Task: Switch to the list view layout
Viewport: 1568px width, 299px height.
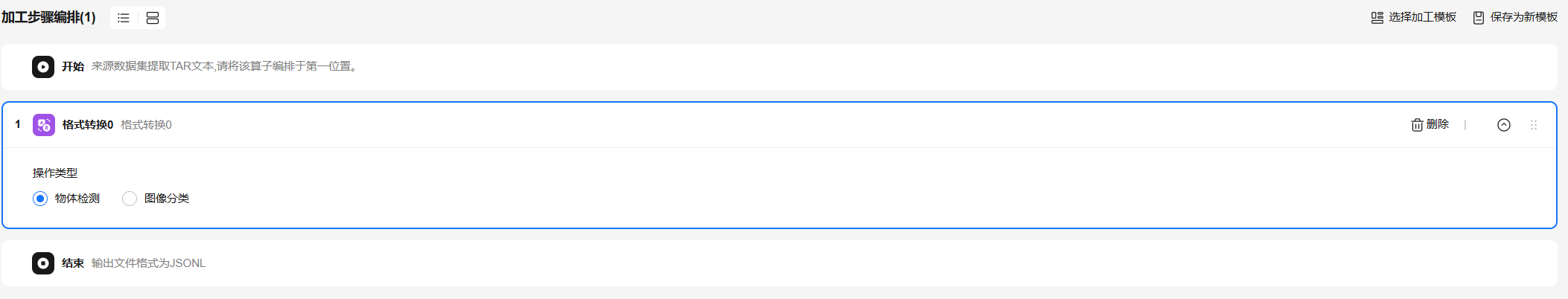Action: (x=124, y=18)
